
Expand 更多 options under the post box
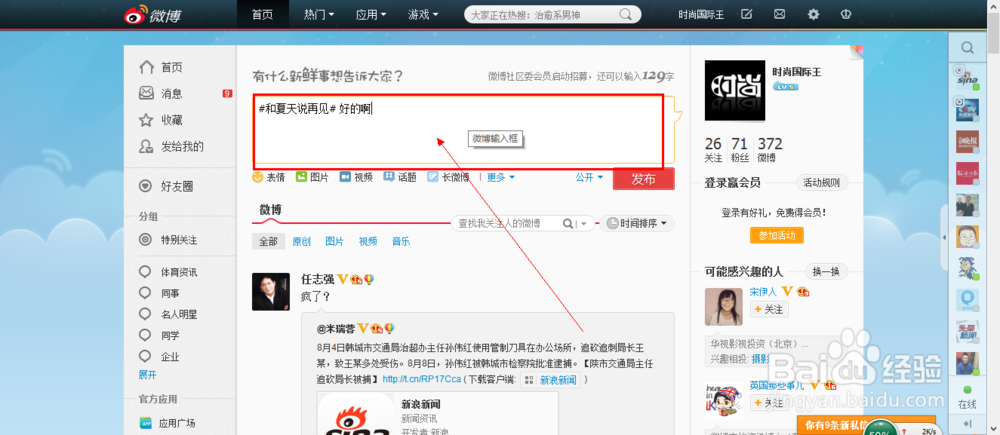(x=501, y=177)
